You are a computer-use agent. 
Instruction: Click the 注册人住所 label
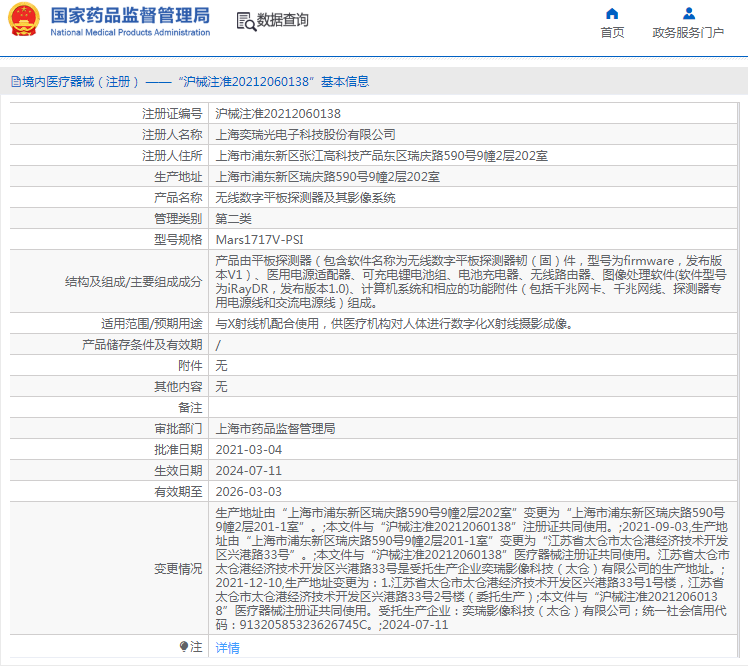pos(172,156)
